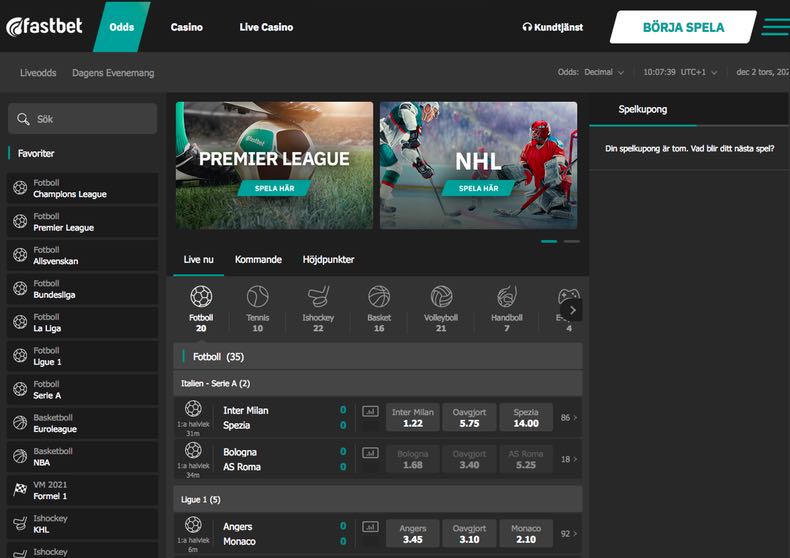Click football icon beside La Liga
This screenshot has height=558, width=790.
coord(20,322)
